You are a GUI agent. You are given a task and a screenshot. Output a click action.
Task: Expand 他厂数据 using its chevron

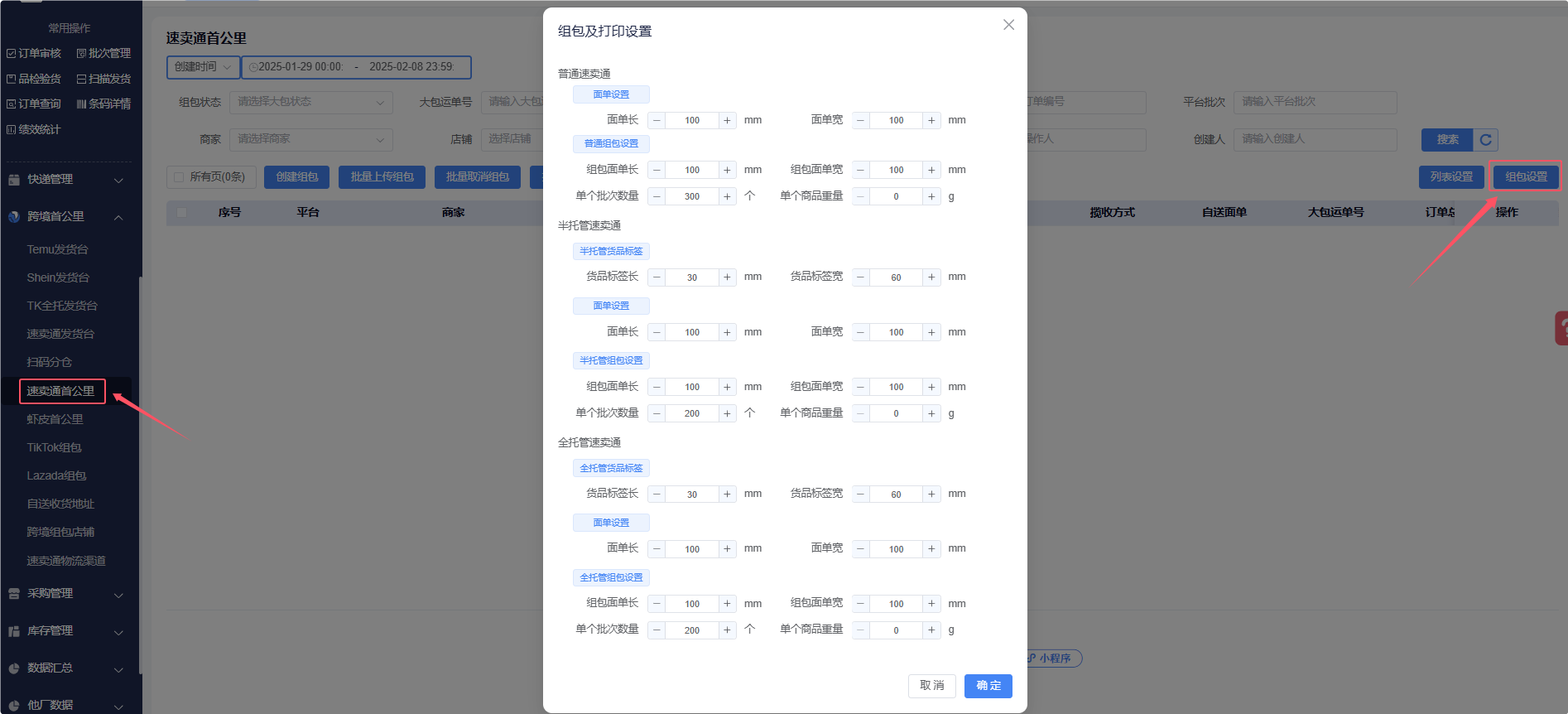(x=118, y=707)
